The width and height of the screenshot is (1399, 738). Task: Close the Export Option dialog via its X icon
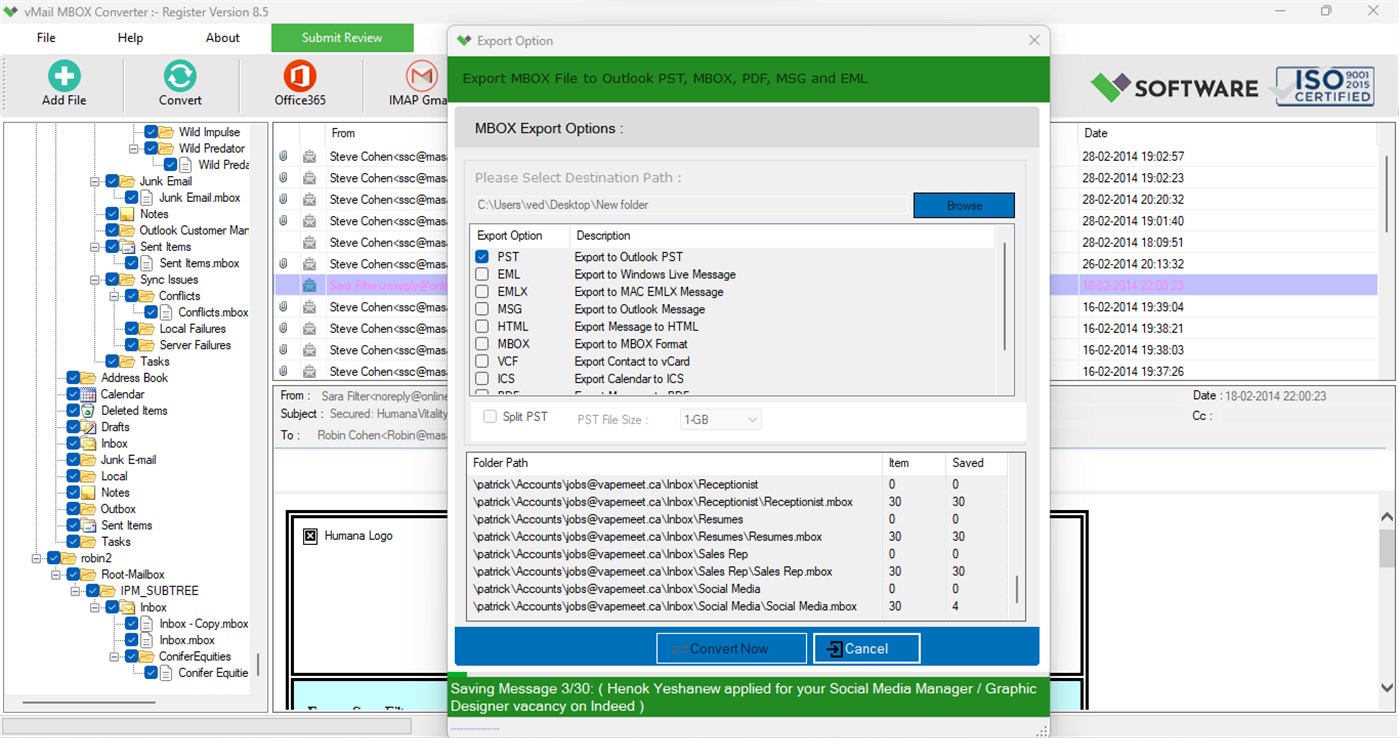click(x=1033, y=40)
